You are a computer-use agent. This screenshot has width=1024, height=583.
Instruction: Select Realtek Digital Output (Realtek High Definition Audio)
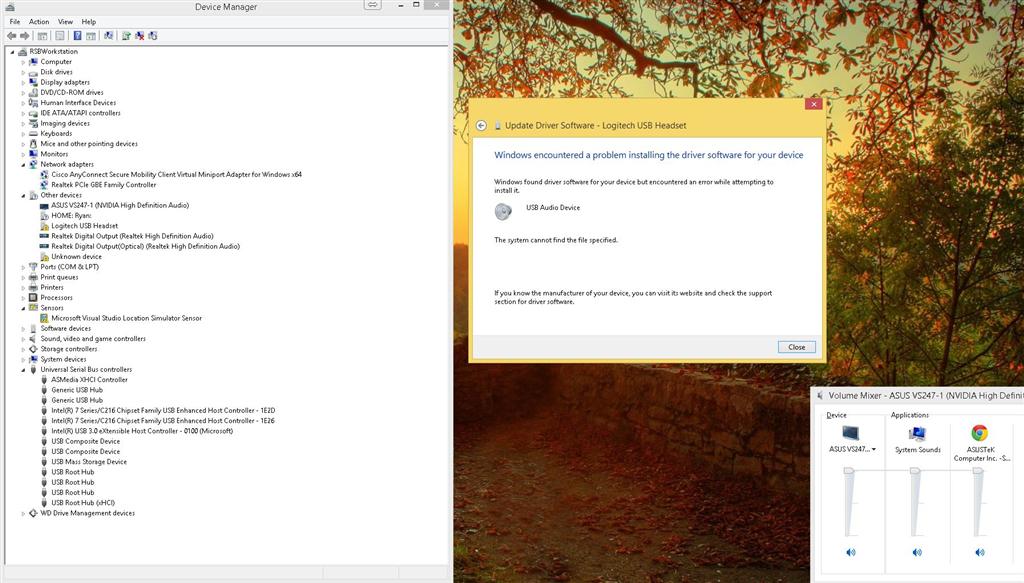pyautogui.click(x=132, y=236)
